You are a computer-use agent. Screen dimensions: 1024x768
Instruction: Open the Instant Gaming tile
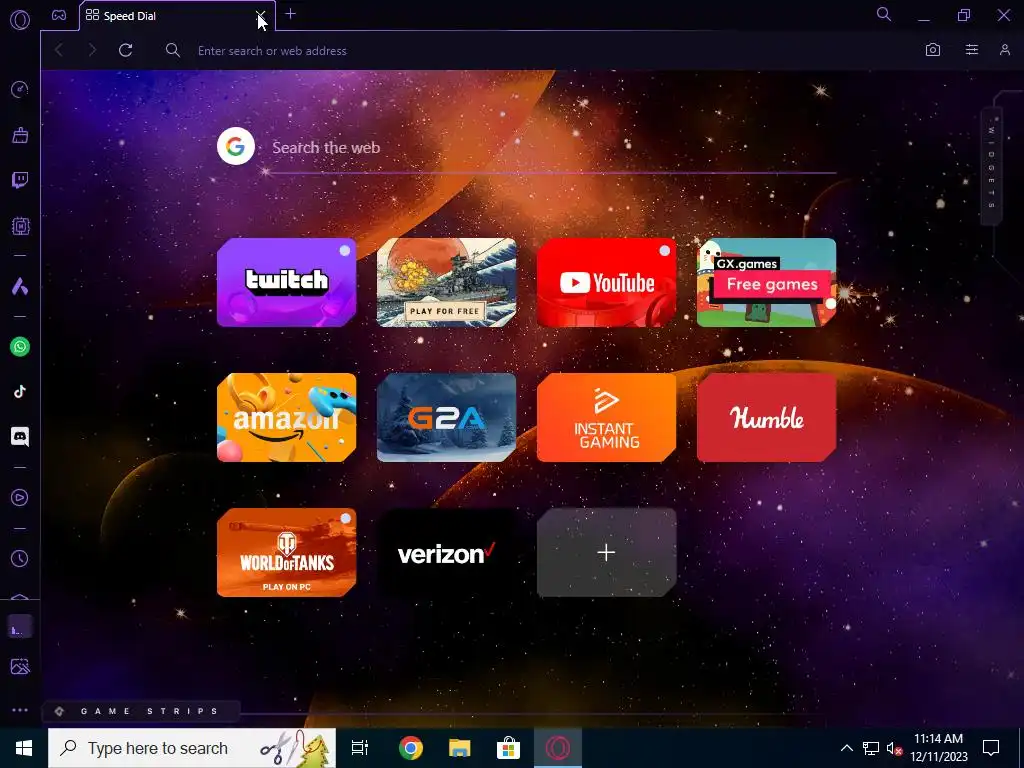607,417
